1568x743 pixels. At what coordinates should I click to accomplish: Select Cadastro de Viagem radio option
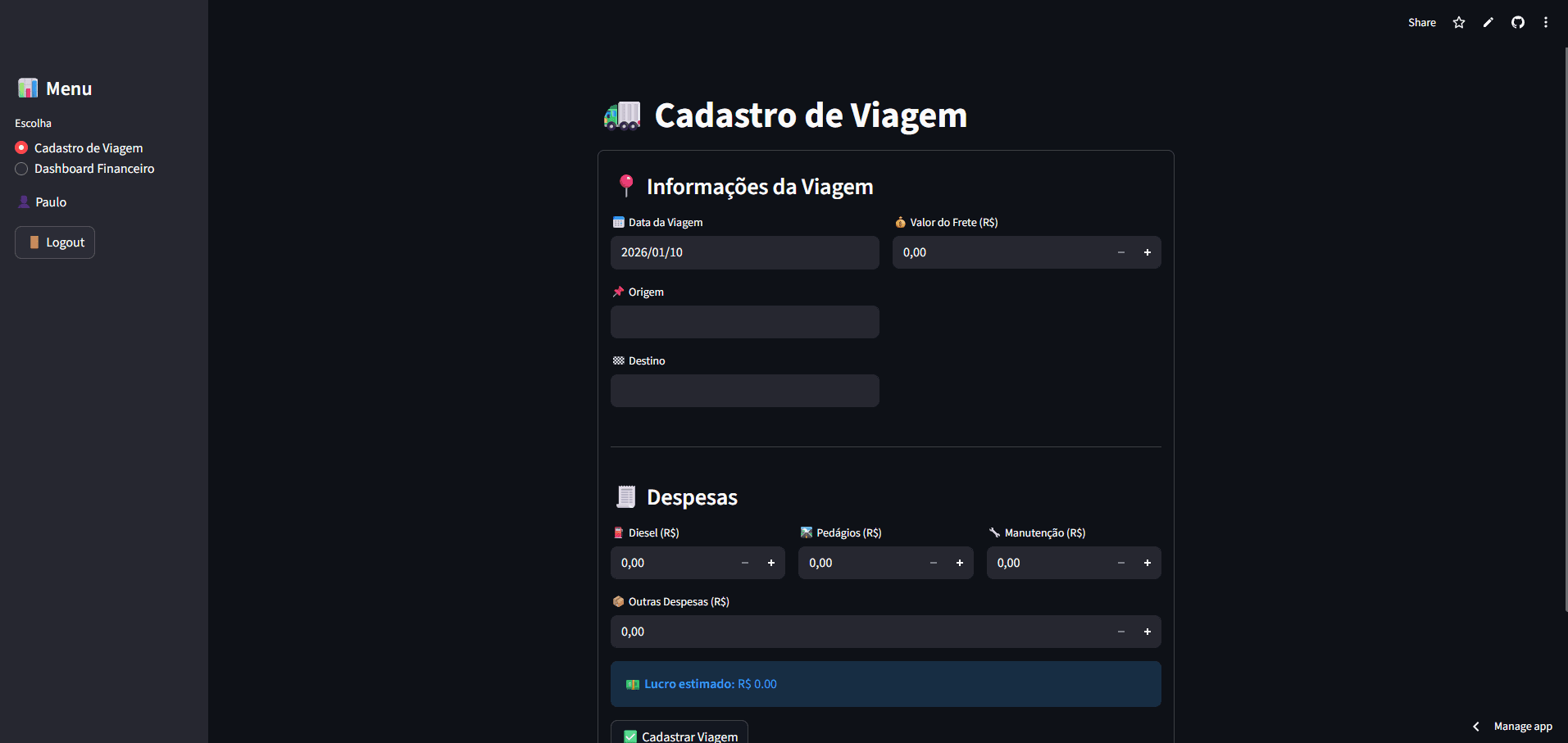point(22,148)
